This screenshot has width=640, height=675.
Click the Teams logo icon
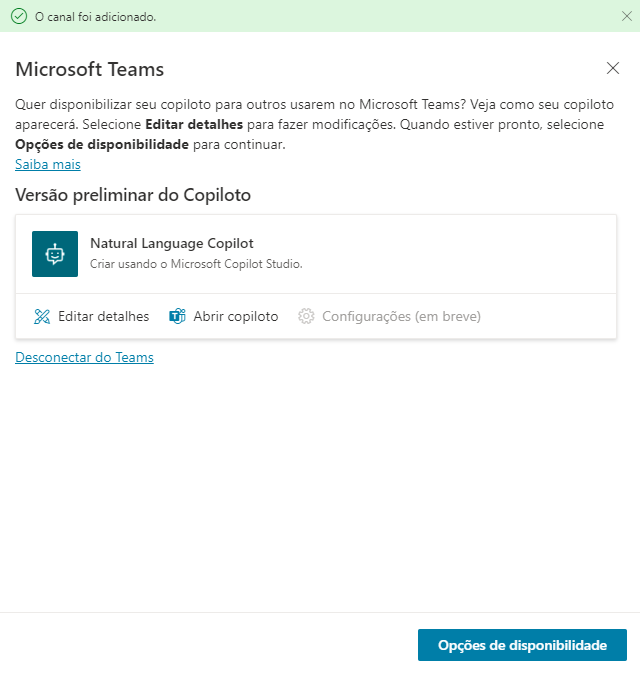point(177,316)
